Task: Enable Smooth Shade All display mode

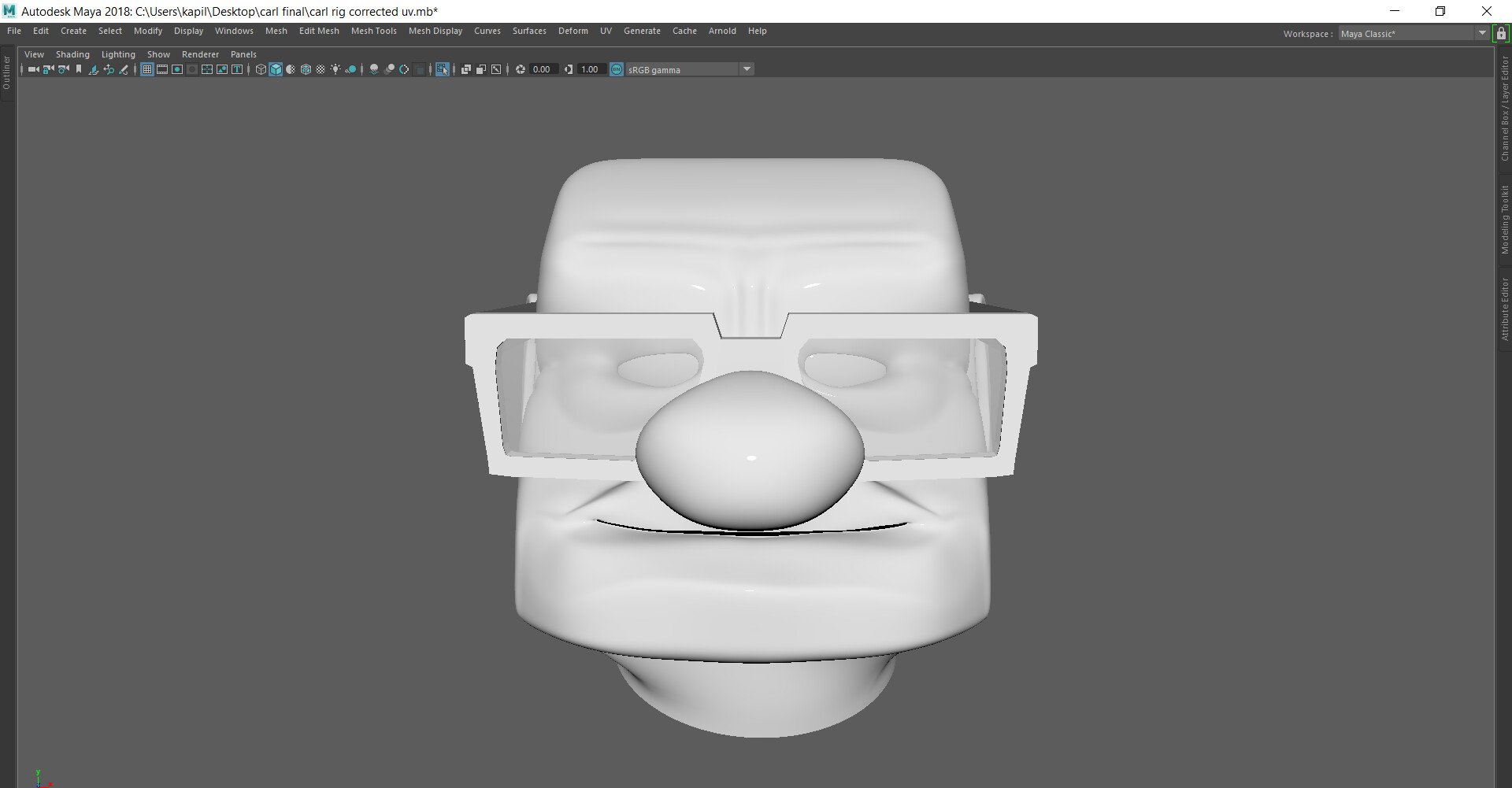Action: click(x=276, y=69)
